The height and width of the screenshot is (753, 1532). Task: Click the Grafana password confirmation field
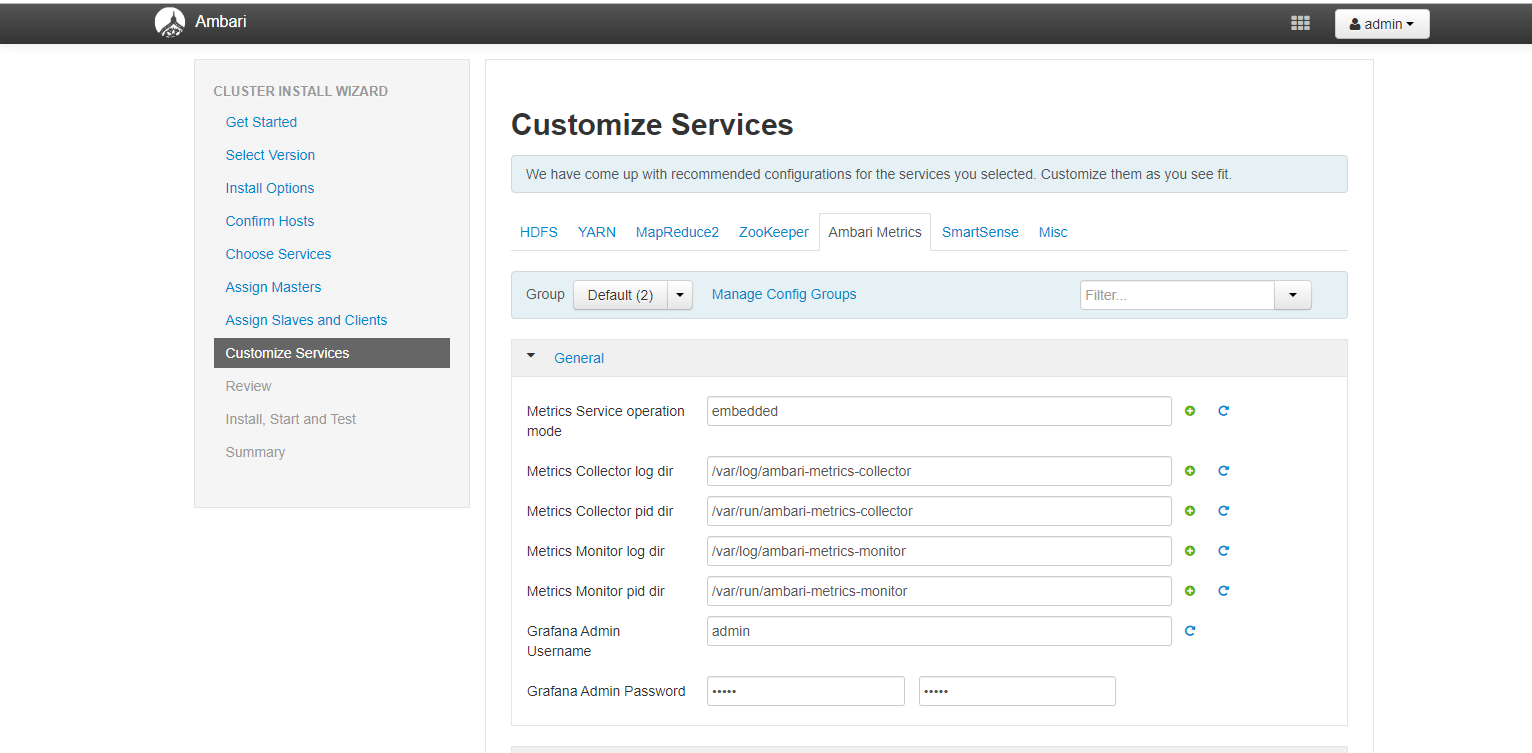tap(1017, 691)
